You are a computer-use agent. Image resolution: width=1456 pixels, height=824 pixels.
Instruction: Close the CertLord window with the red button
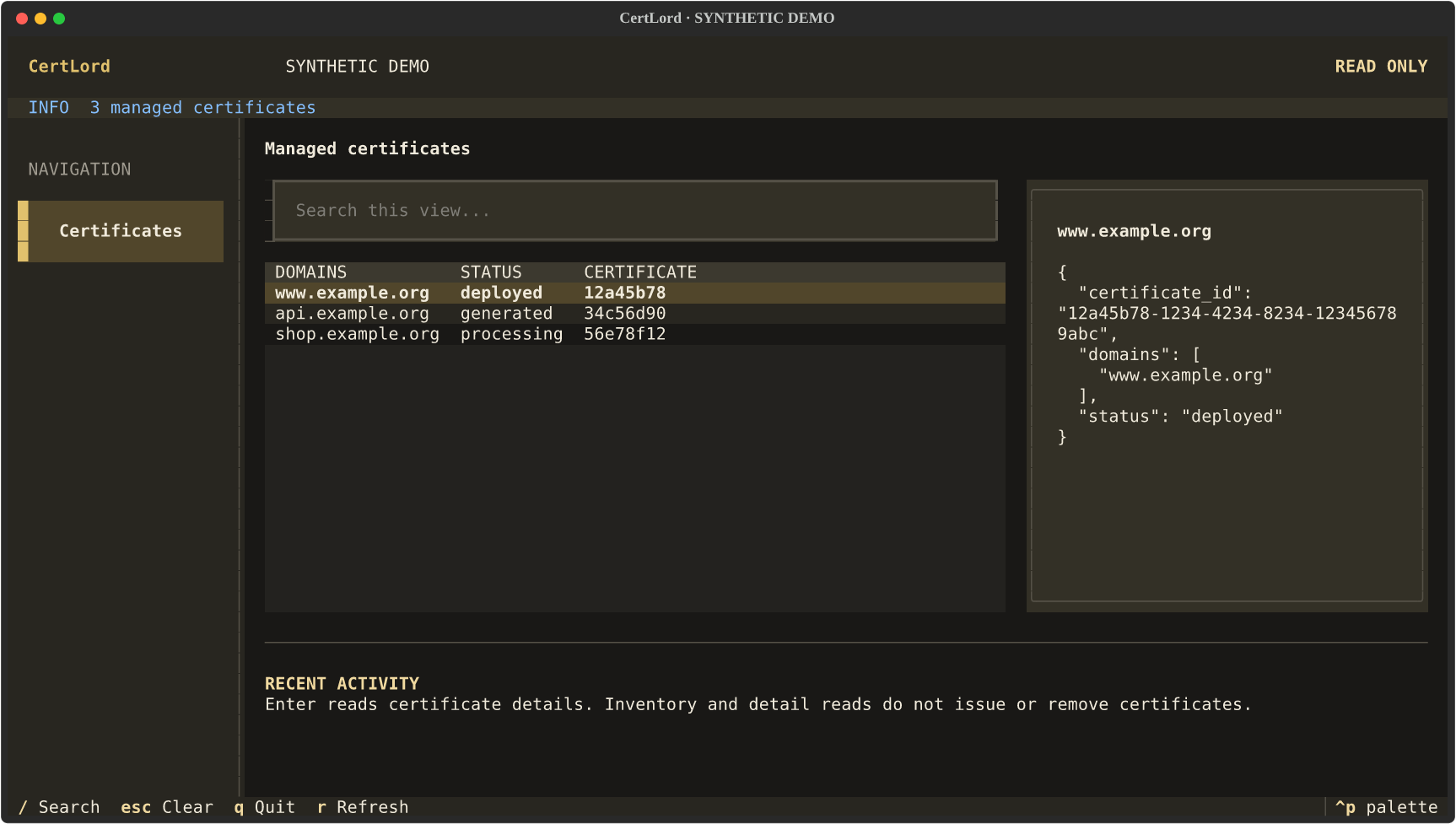22,19
